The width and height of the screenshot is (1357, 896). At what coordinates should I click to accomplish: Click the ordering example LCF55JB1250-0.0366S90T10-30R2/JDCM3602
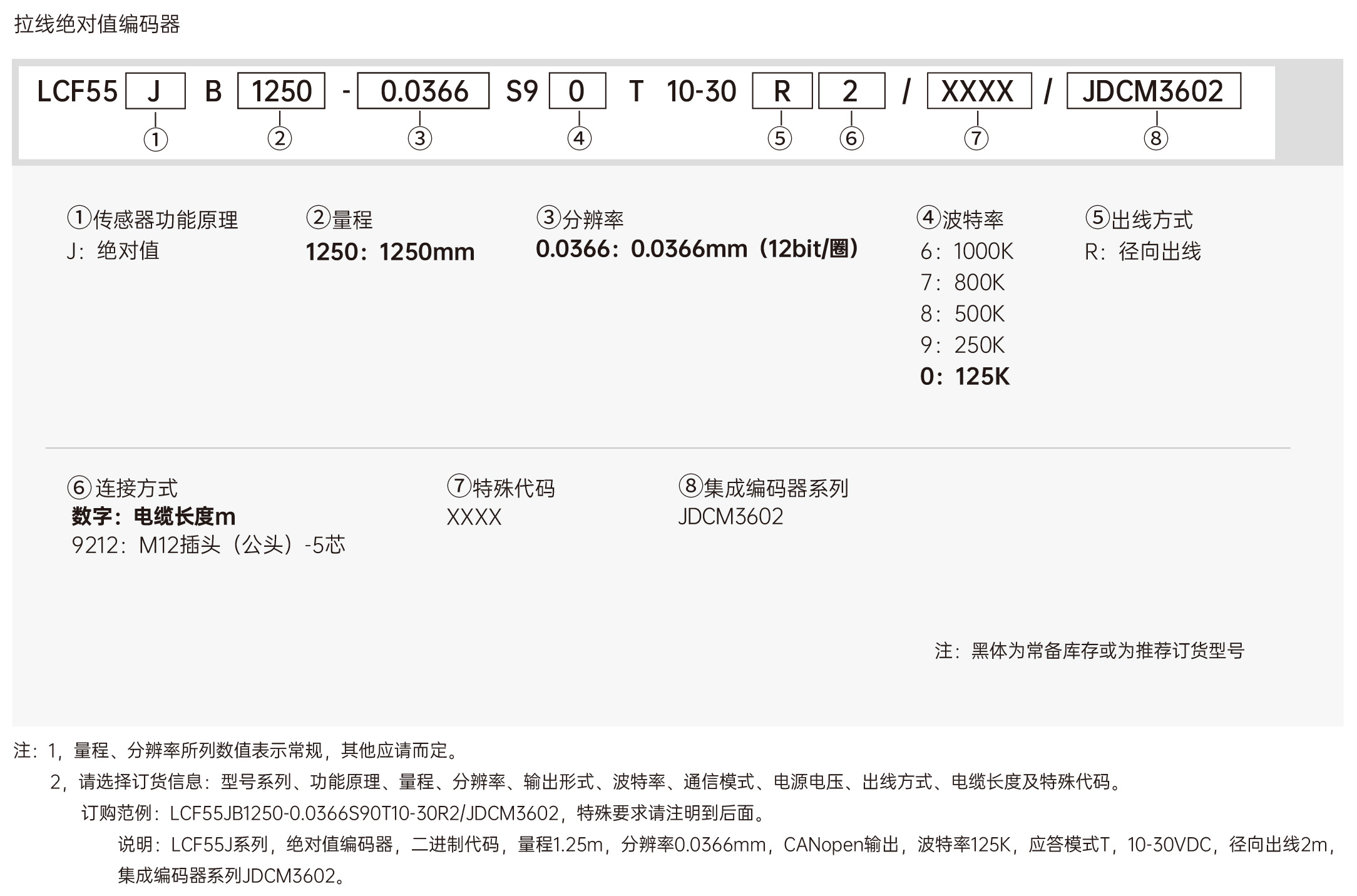coord(364,813)
